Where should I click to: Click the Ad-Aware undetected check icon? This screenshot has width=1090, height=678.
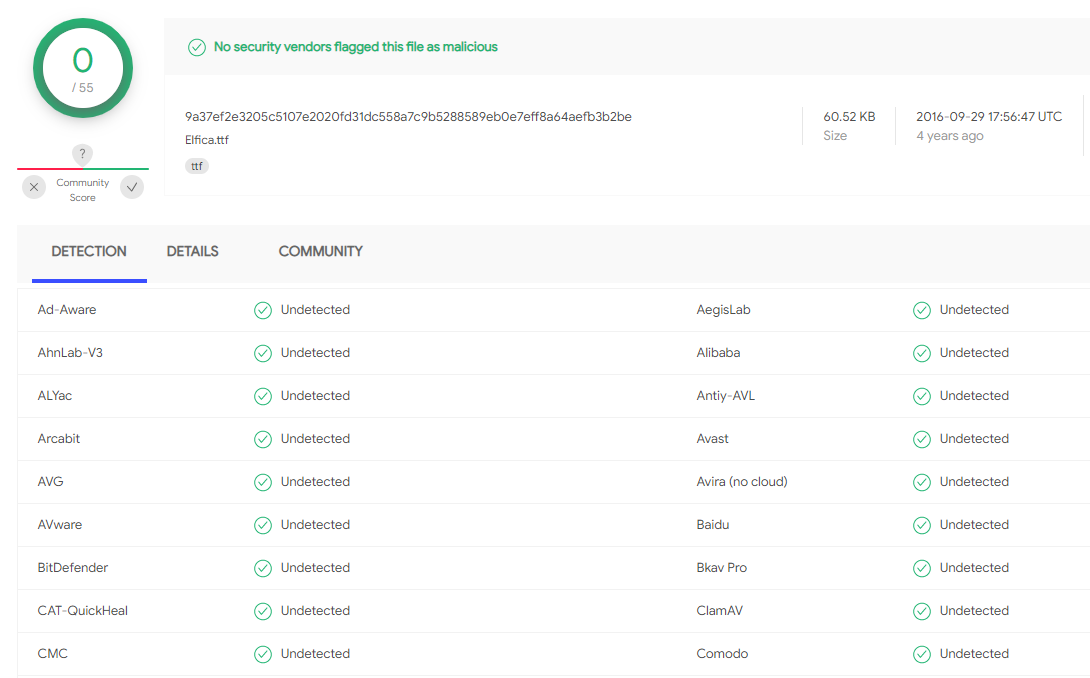(263, 310)
